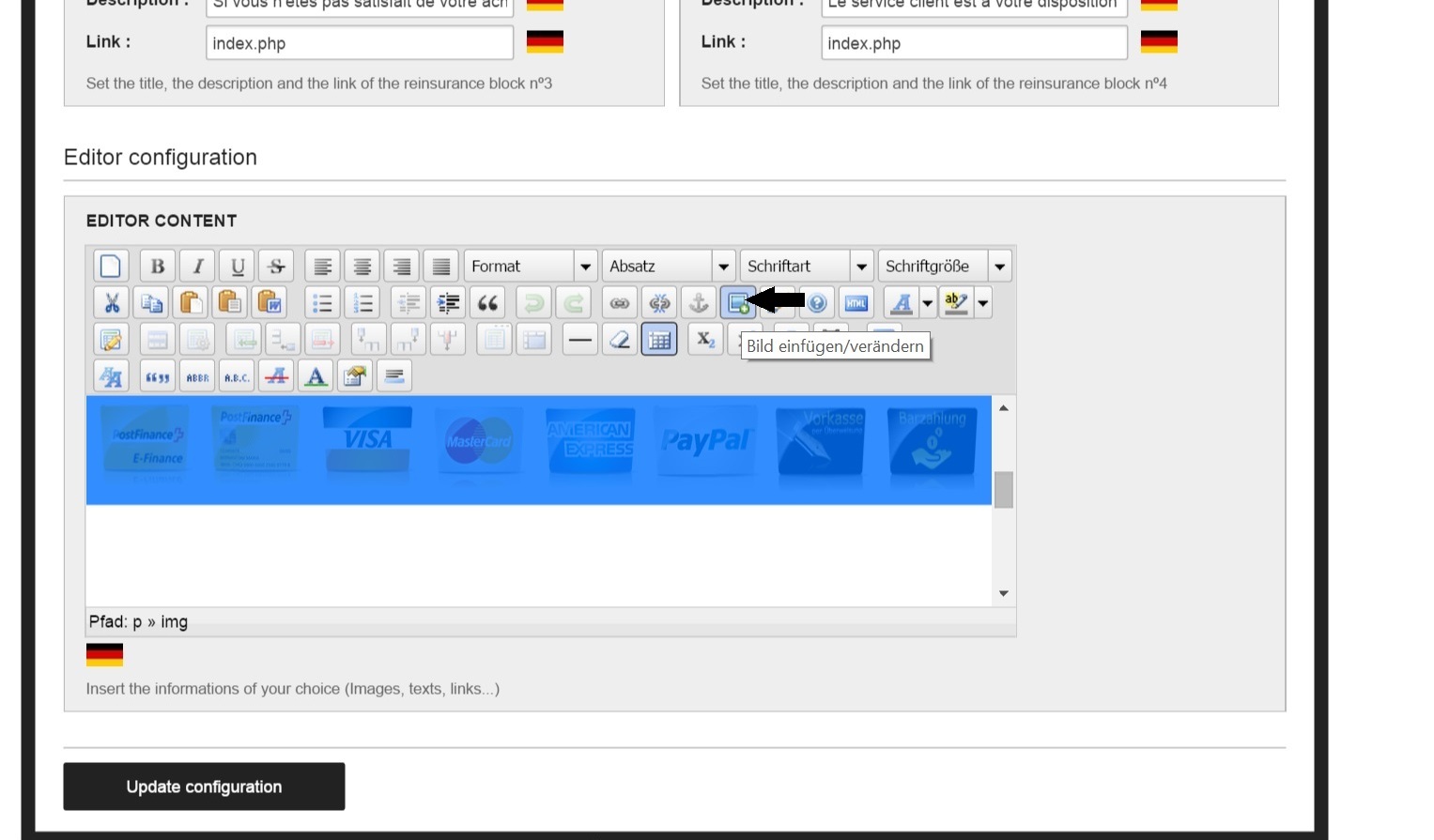Click paste as plain text icon
The height and width of the screenshot is (840, 1434).
(230, 303)
